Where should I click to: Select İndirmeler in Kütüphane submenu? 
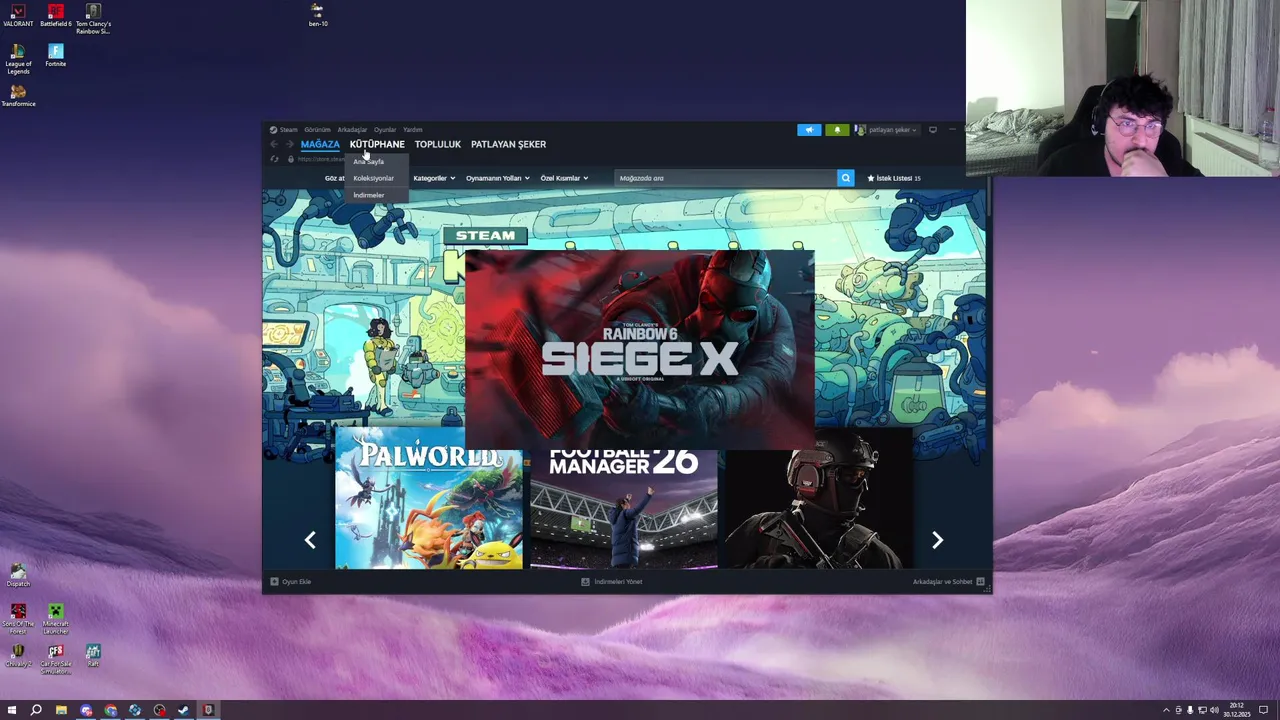tap(376, 195)
